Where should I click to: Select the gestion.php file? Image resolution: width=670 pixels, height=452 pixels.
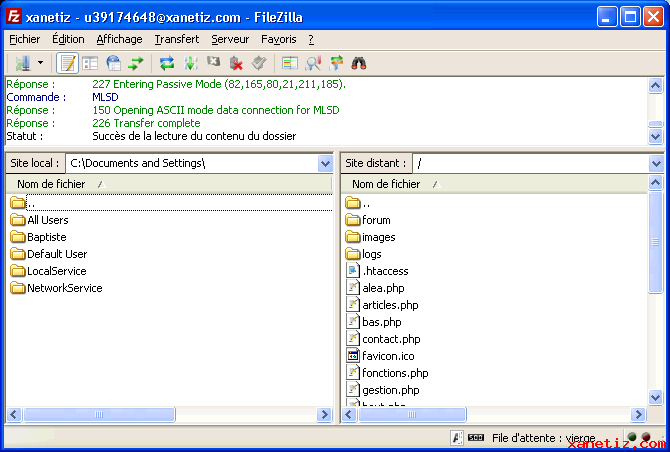(x=382, y=390)
